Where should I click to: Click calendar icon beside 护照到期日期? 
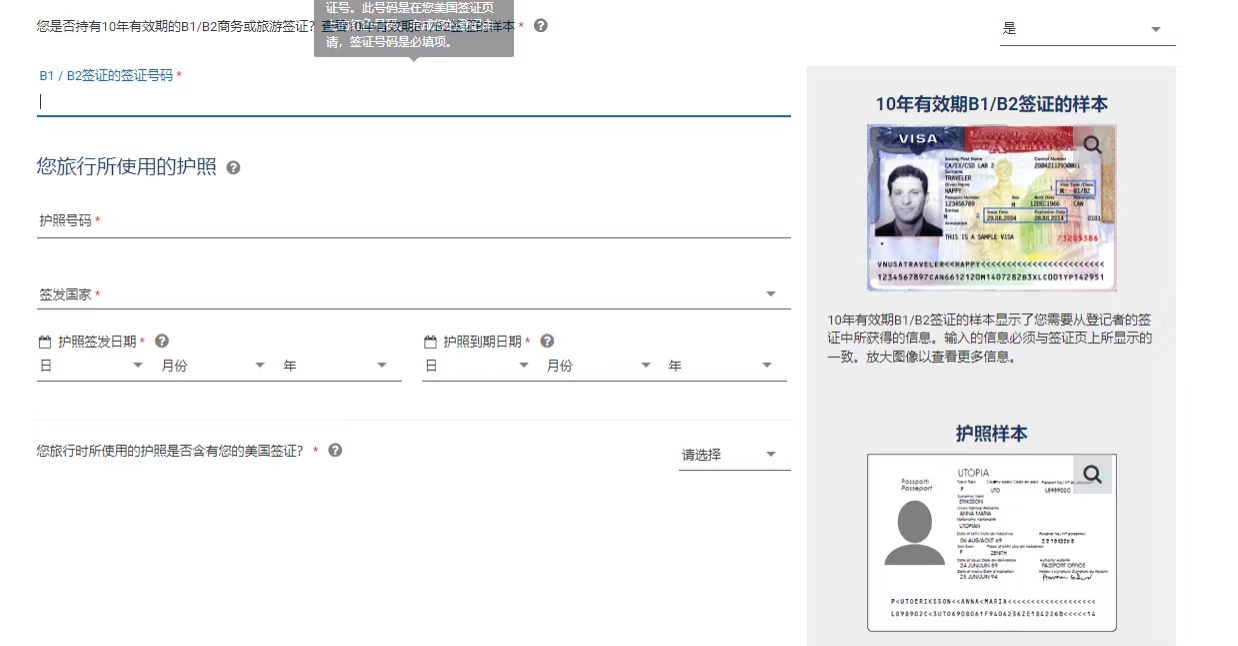(430, 342)
